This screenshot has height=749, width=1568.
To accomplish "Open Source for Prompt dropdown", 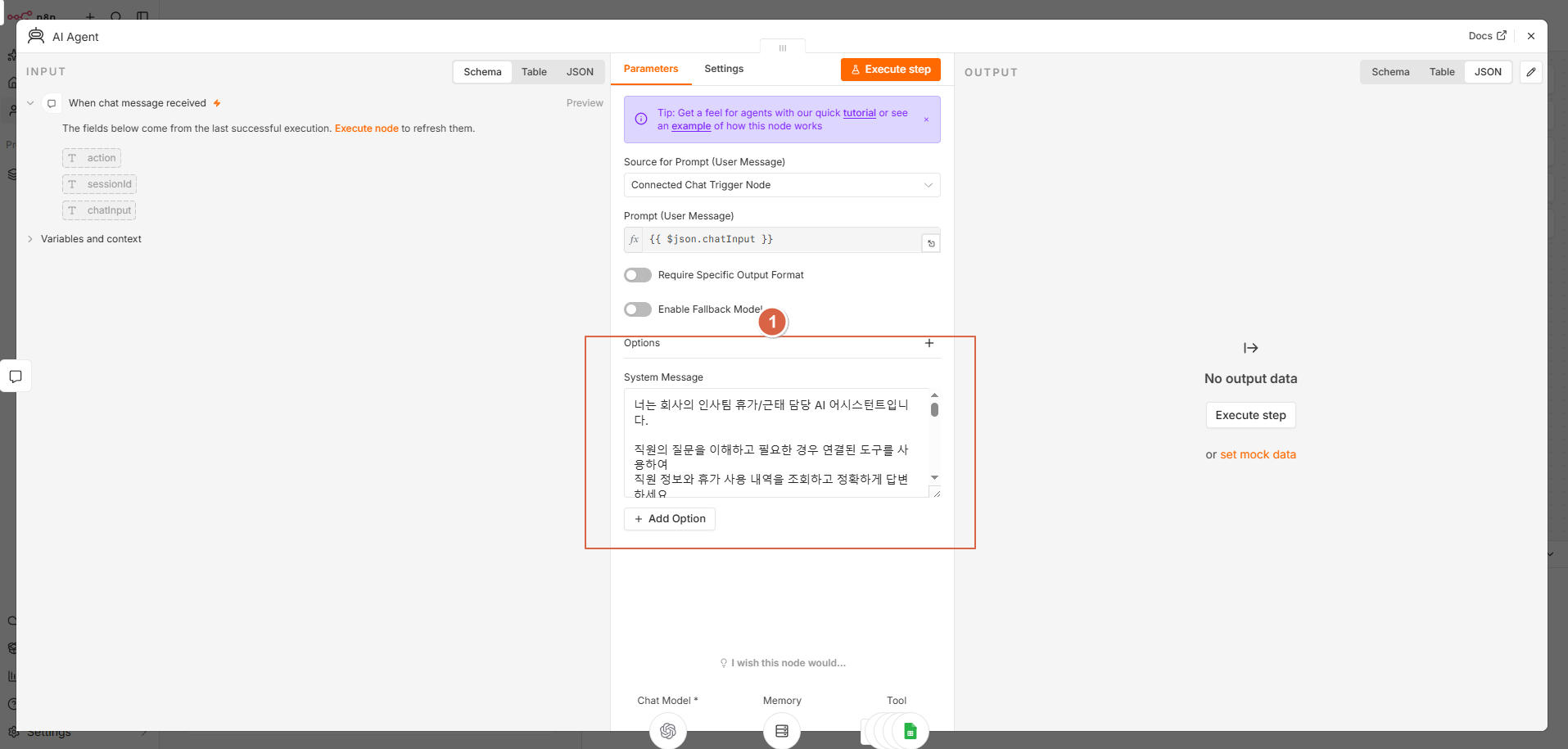I will (782, 185).
